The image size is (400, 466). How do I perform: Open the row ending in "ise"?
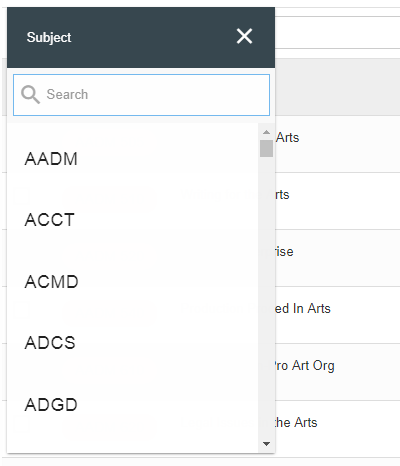[x=337, y=258]
